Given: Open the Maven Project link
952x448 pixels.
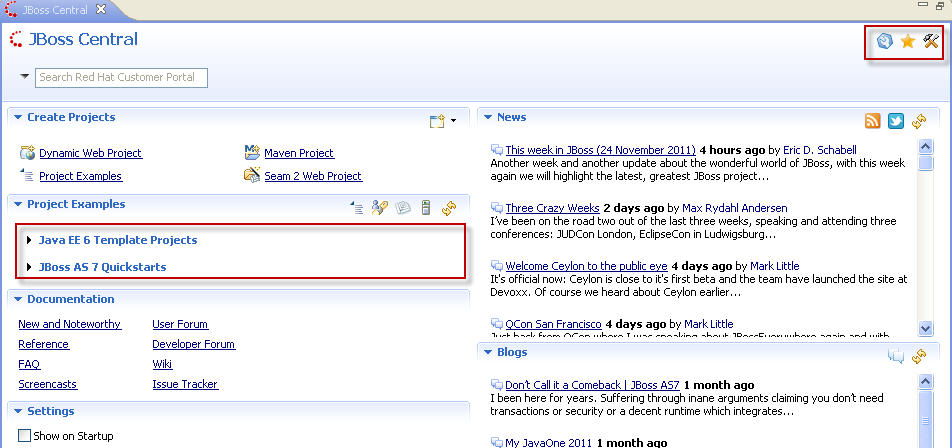Looking at the screenshot, I should (x=299, y=153).
